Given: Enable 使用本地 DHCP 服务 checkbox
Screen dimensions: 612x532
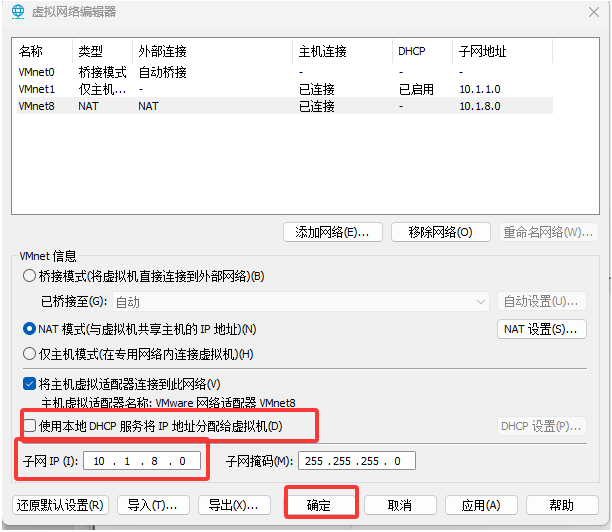Looking at the screenshot, I should pyautogui.click(x=30, y=426).
